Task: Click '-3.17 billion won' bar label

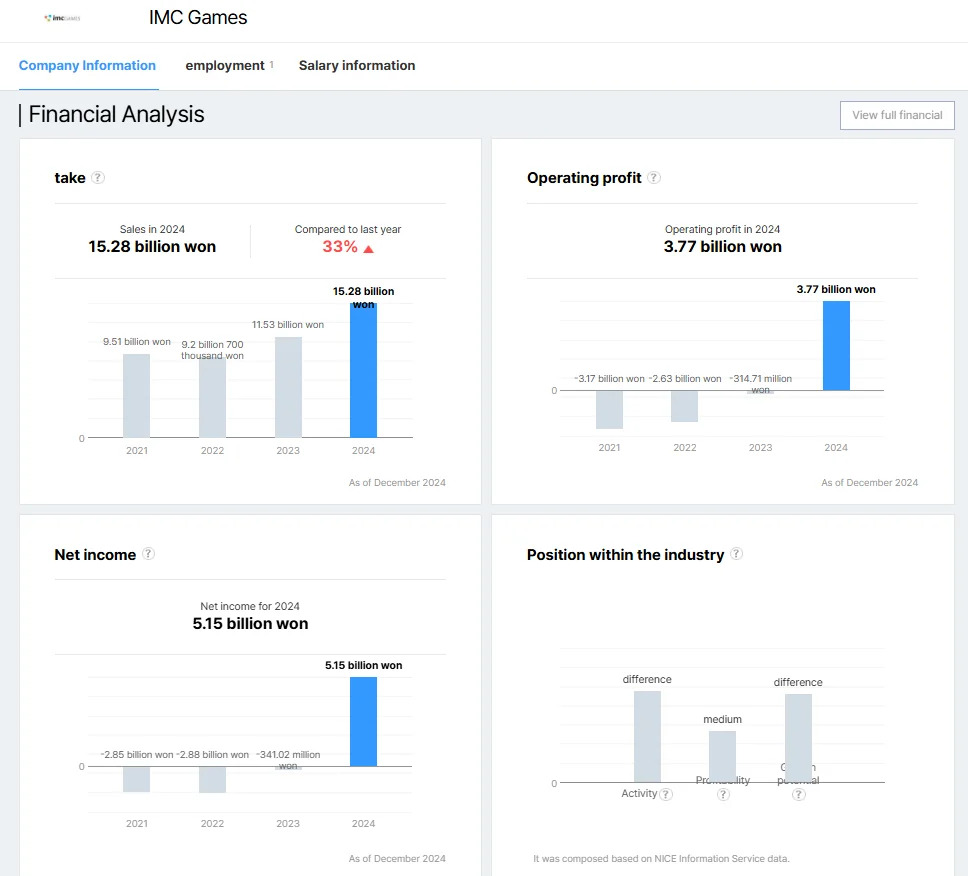Action: tap(609, 378)
